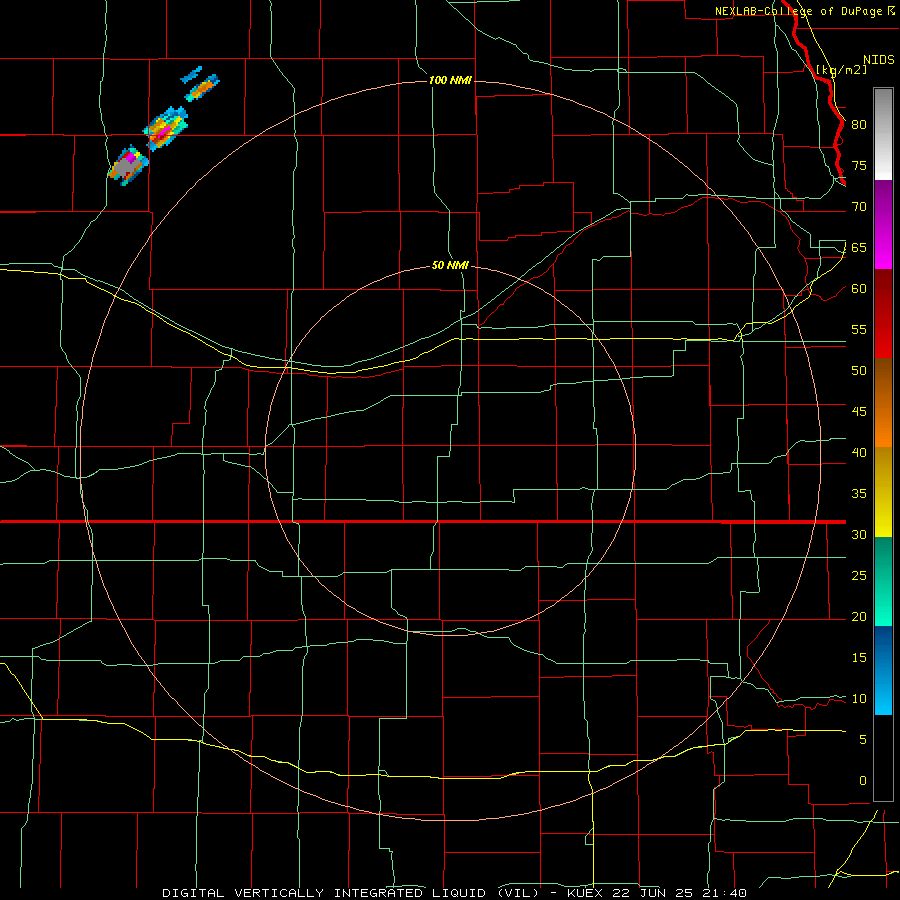
Task: Click the gray-white segment of the color bar
Action: point(883,134)
